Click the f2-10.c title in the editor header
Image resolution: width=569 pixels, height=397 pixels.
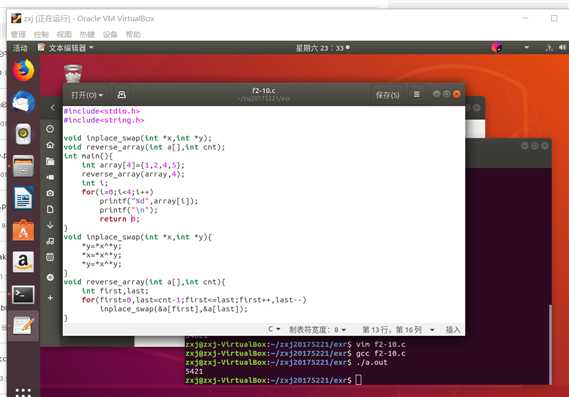click(x=264, y=91)
